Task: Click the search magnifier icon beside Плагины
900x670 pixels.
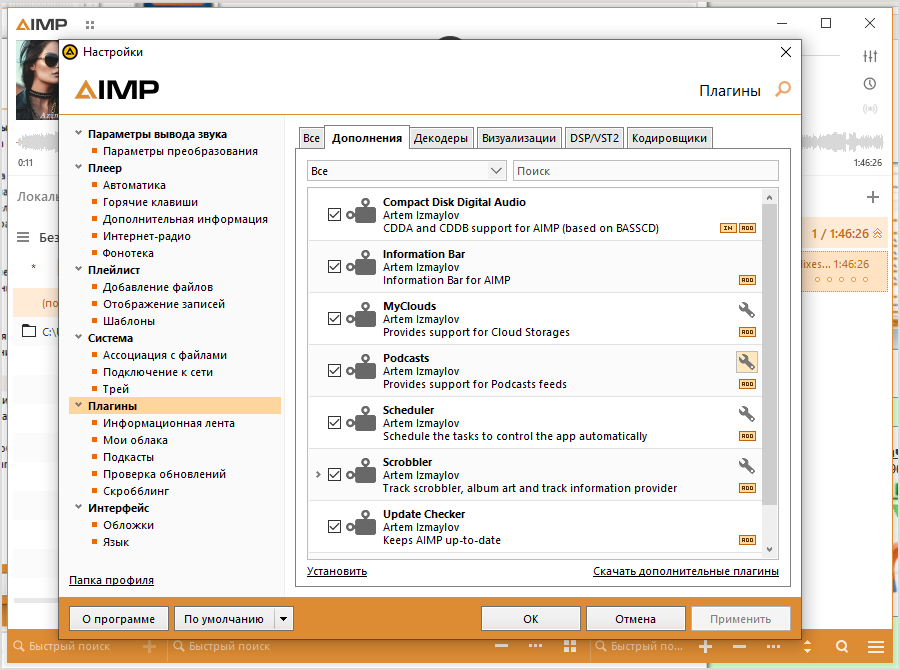Action: (783, 90)
